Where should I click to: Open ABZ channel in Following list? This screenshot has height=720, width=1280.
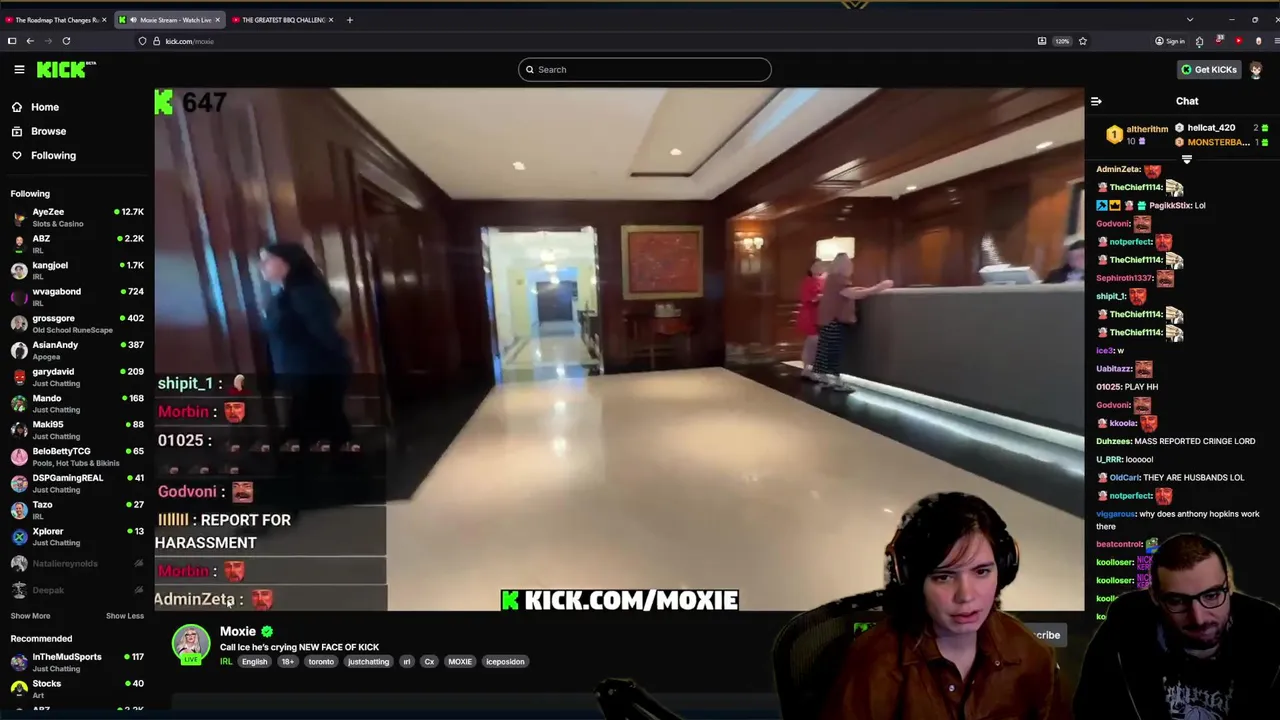coord(77,243)
